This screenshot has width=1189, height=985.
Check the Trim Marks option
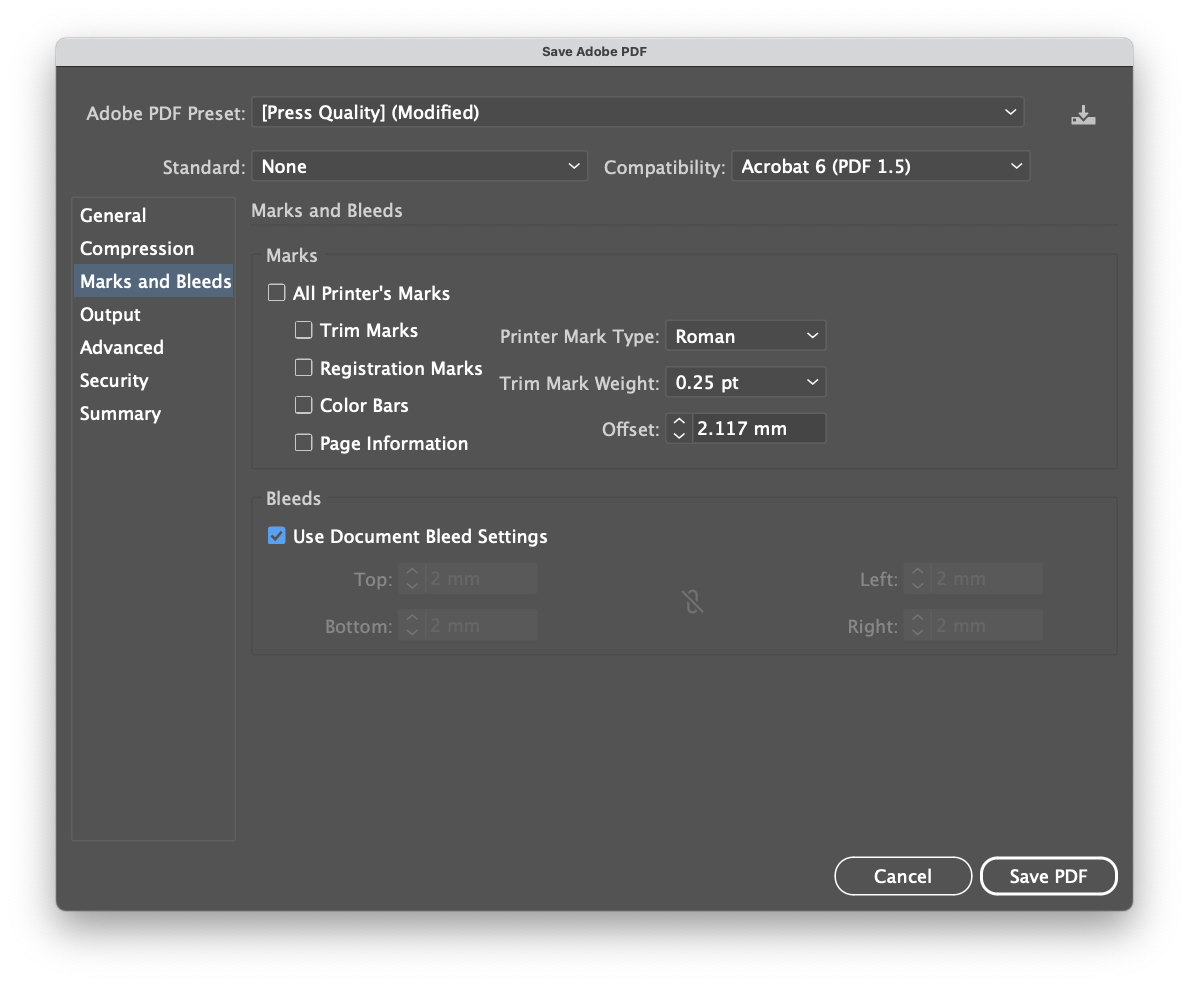[x=303, y=330]
